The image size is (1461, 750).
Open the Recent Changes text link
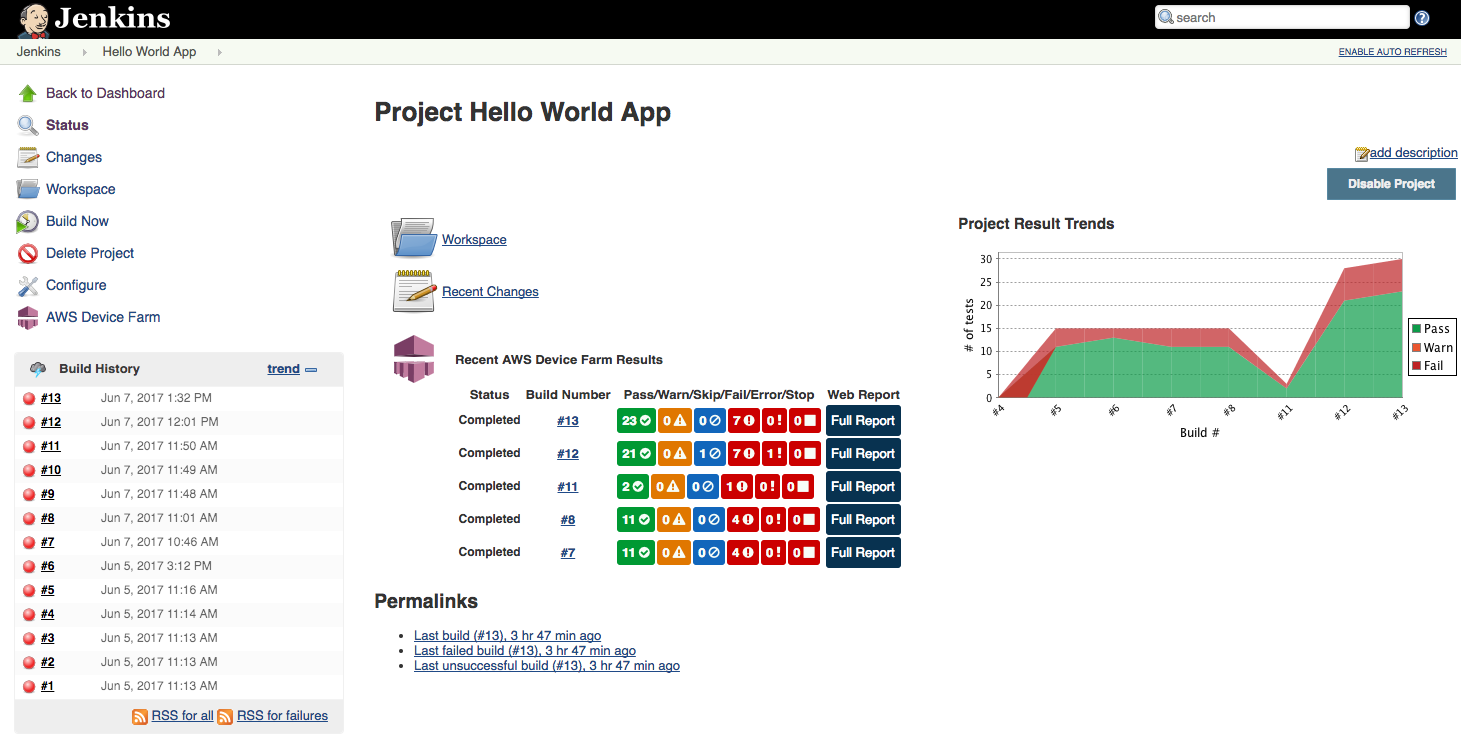click(490, 292)
